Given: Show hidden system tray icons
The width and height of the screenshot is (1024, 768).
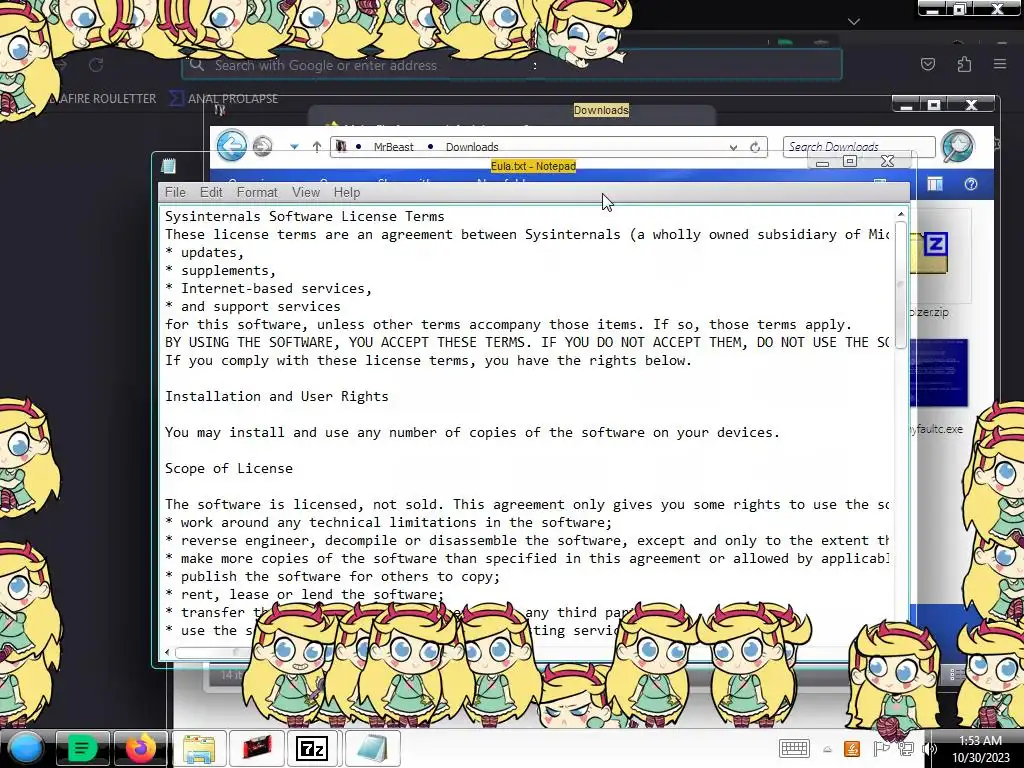Looking at the screenshot, I should 827,750.
